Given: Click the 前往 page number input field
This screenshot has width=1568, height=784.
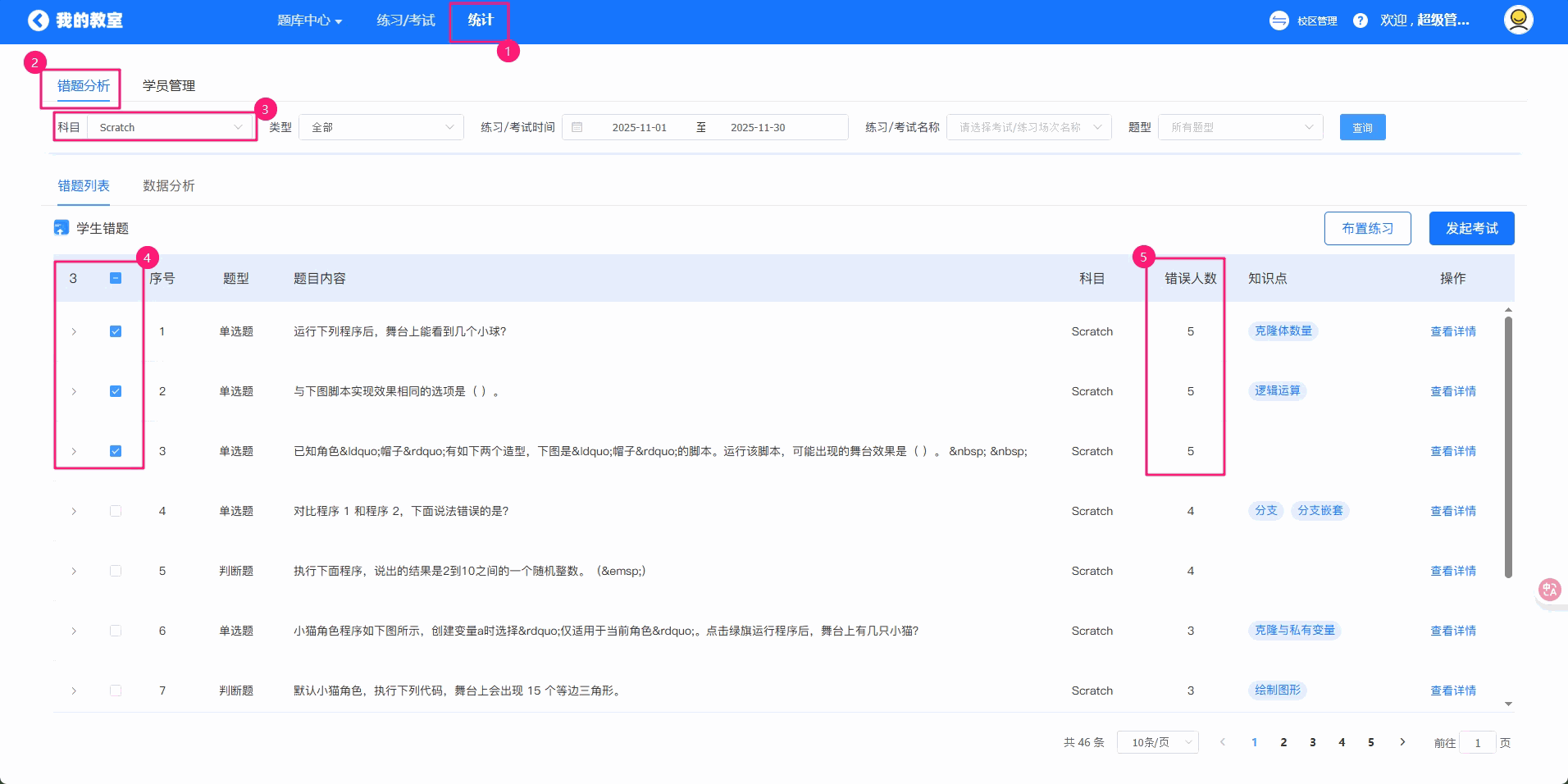Looking at the screenshot, I should [1478, 743].
